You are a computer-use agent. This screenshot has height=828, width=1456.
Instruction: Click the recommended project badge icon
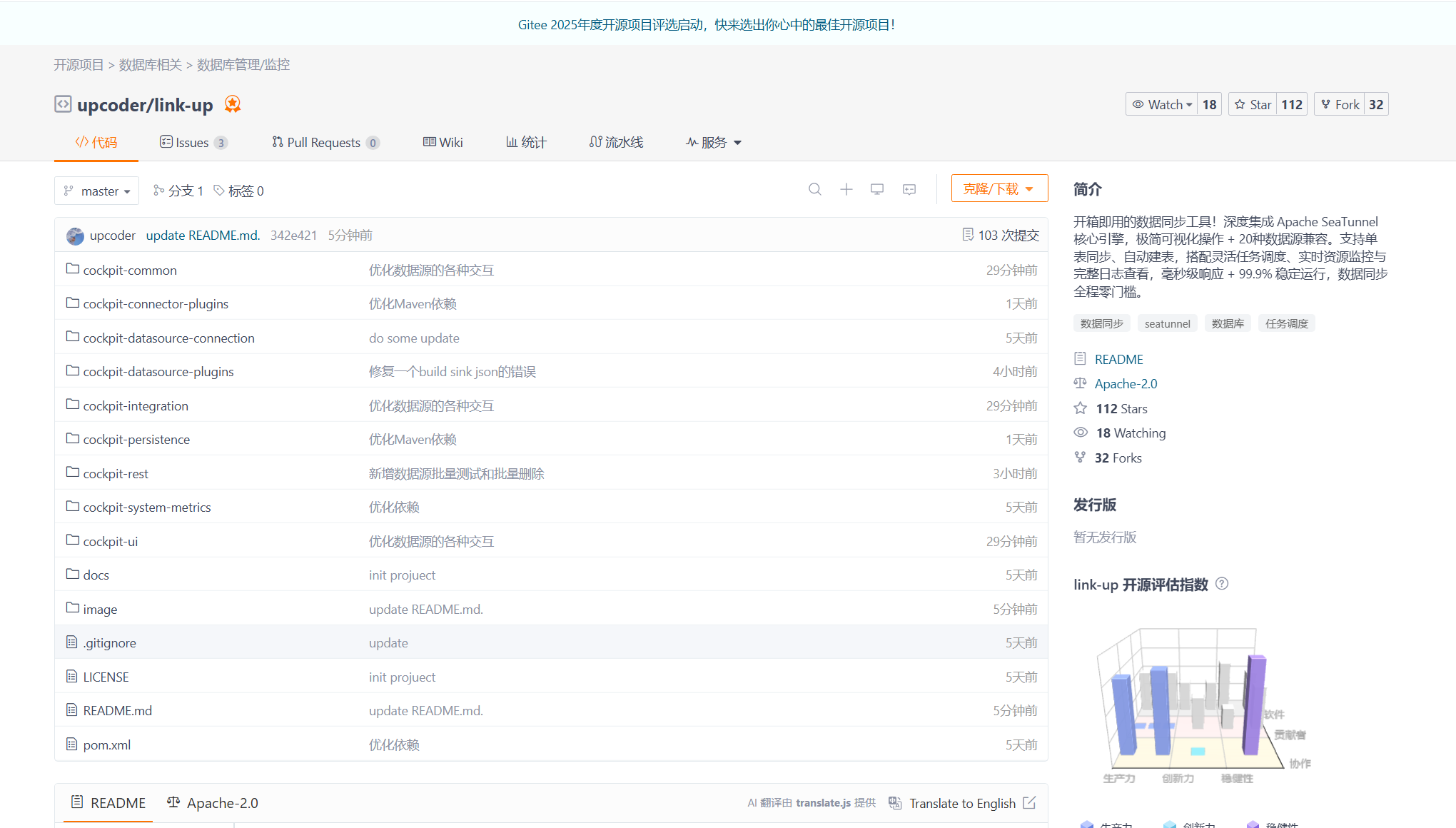(x=233, y=104)
